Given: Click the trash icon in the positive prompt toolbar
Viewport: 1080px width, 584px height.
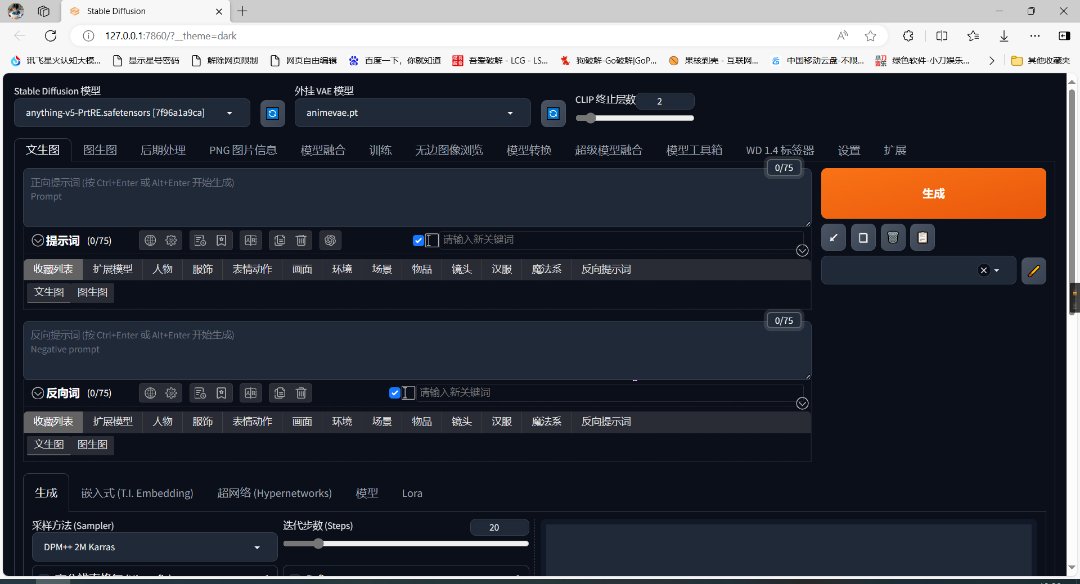Looking at the screenshot, I should click(x=302, y=240).
